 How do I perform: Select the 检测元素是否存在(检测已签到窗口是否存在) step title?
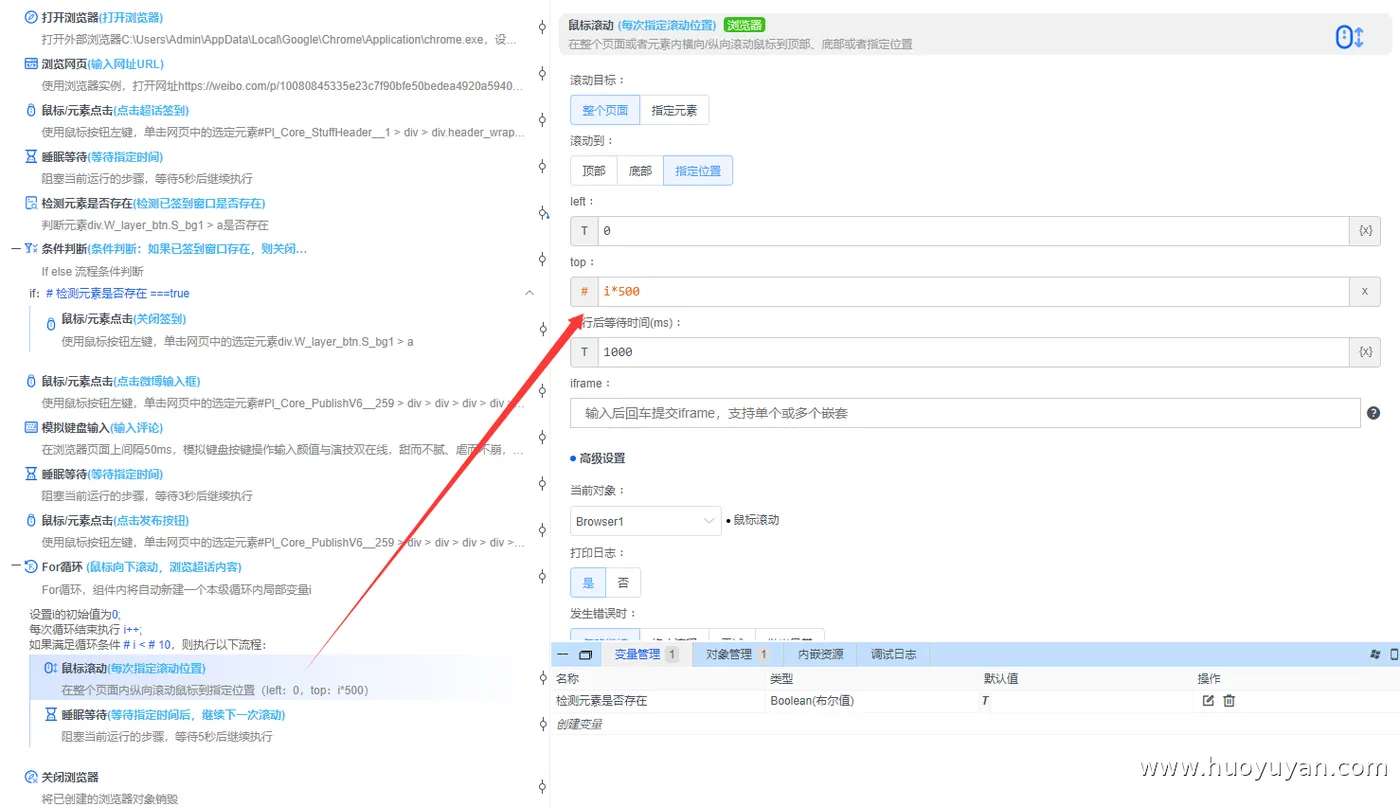(x=153, y=203)
